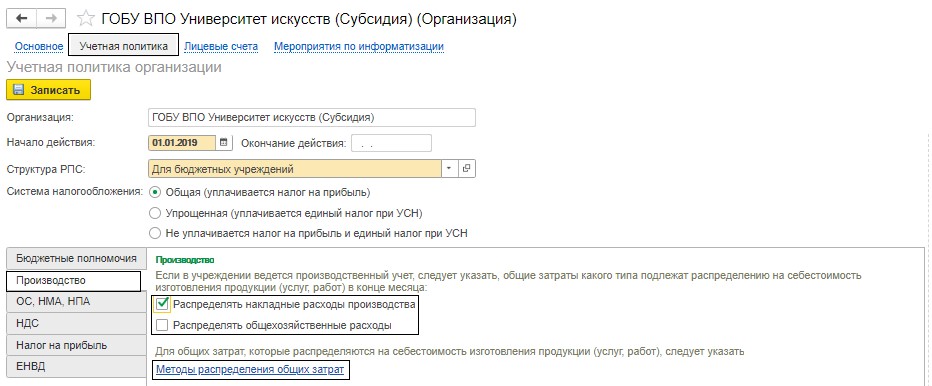
Task: Add the form to favorites via star icon
Action: [x=86, y=19]
